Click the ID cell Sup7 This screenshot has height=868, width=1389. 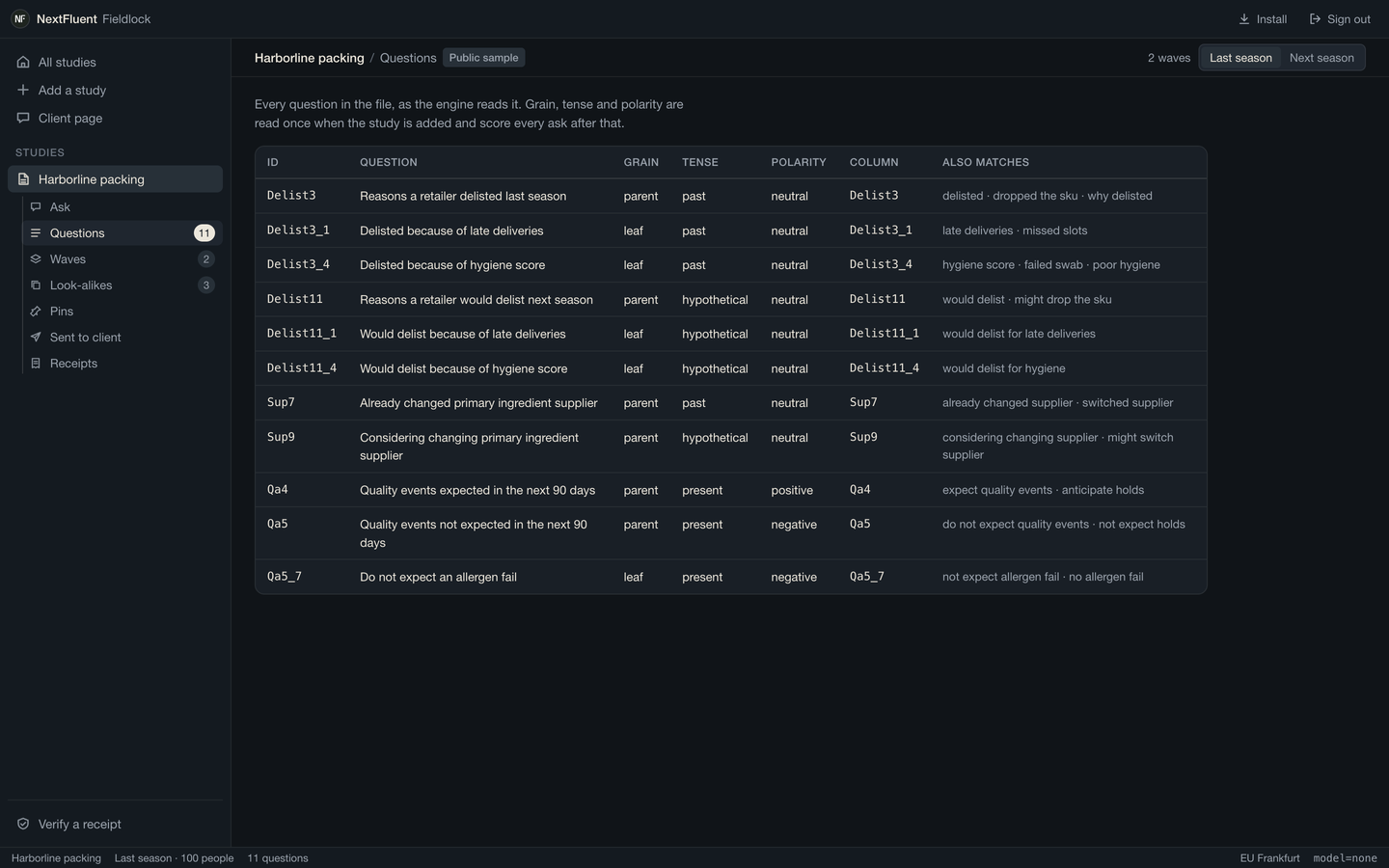click(281, 403)
